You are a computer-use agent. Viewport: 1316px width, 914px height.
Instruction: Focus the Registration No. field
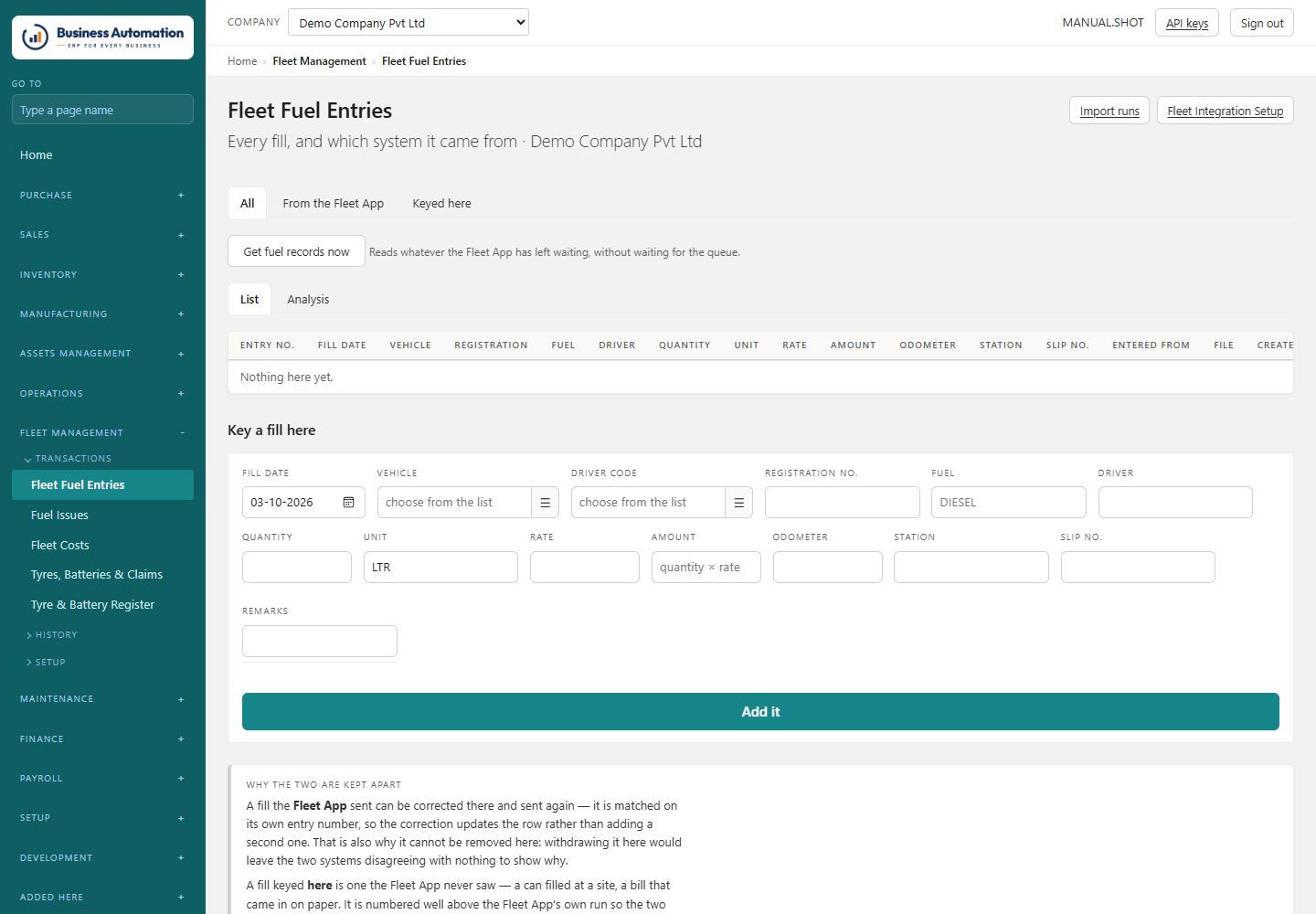[843, 503]
